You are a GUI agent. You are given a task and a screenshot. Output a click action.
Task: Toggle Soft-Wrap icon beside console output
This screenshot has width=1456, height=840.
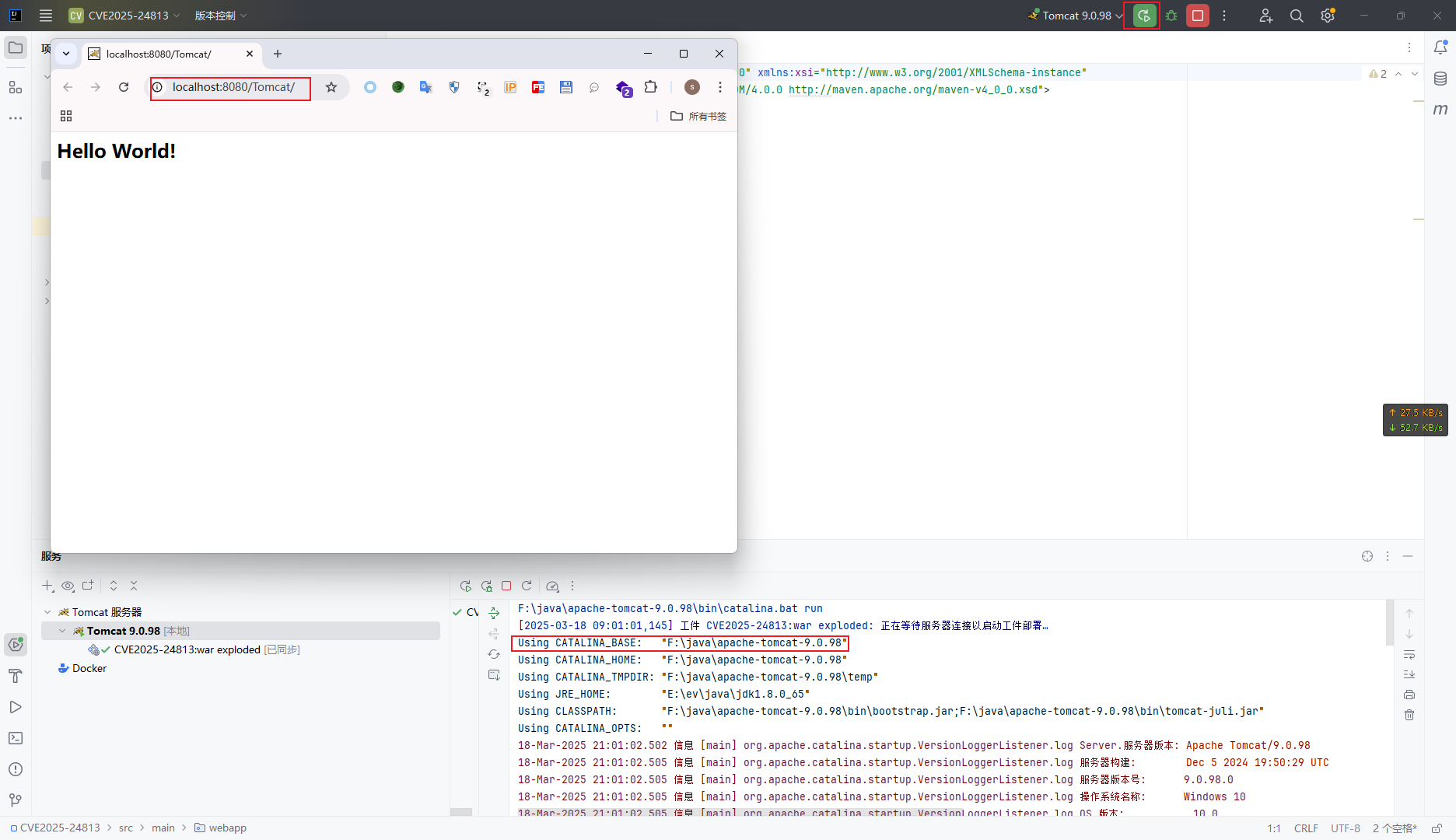[1409, 654]
